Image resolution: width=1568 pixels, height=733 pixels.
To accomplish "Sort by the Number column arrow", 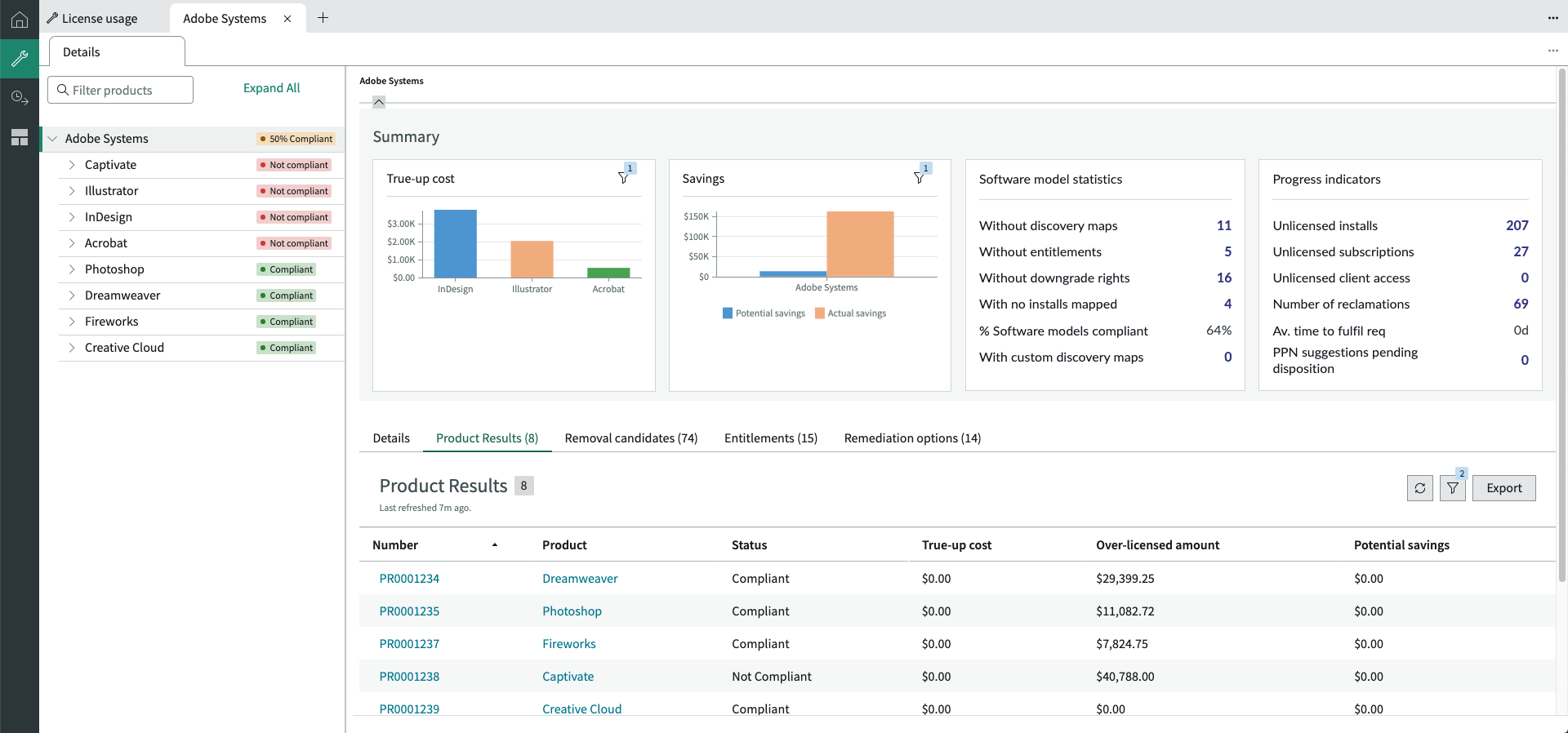I will (495, 545).
